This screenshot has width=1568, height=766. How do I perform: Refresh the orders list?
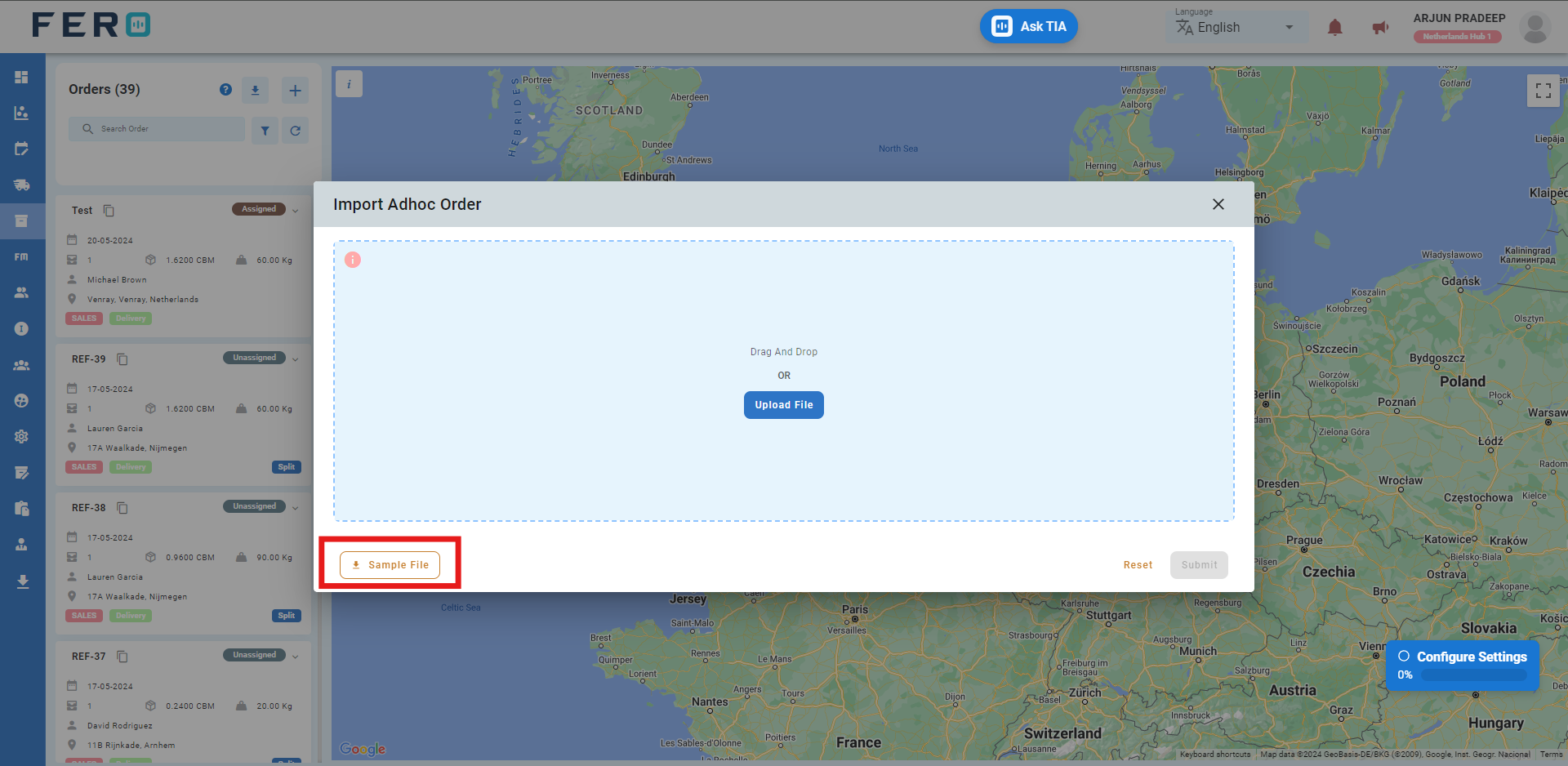tap(295, 131)
